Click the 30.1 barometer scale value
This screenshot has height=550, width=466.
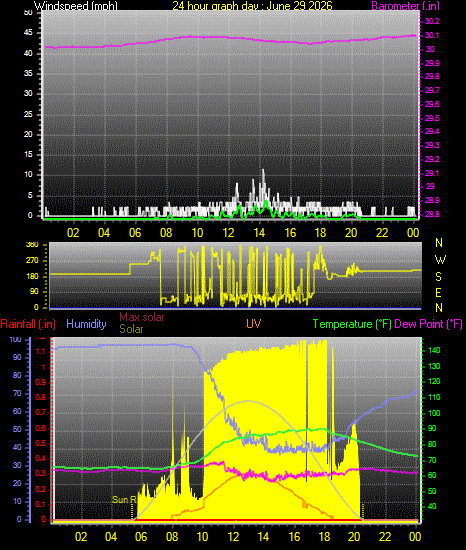click(x=432, y=35)
